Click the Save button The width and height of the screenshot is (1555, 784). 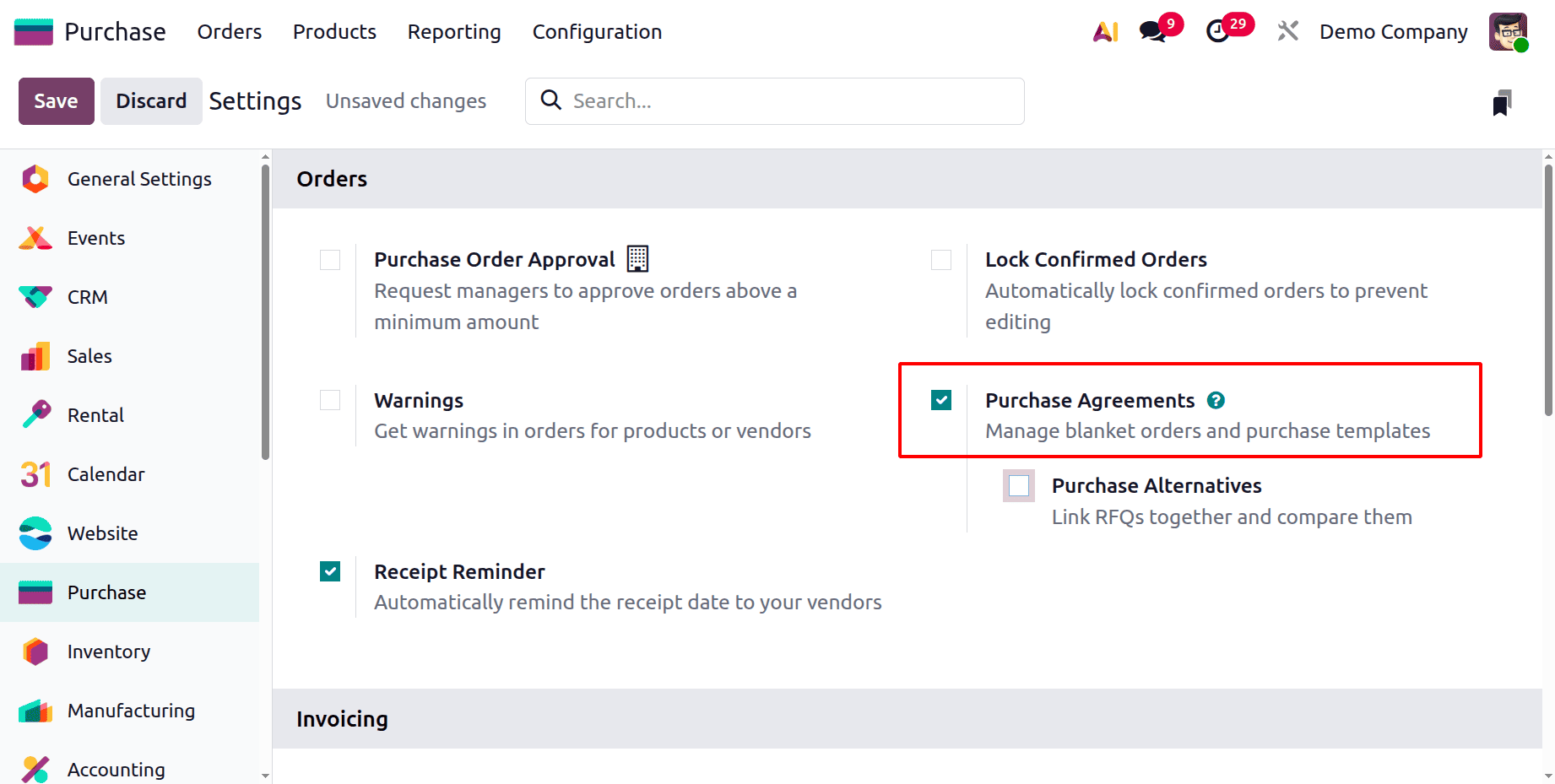(56, 100)
